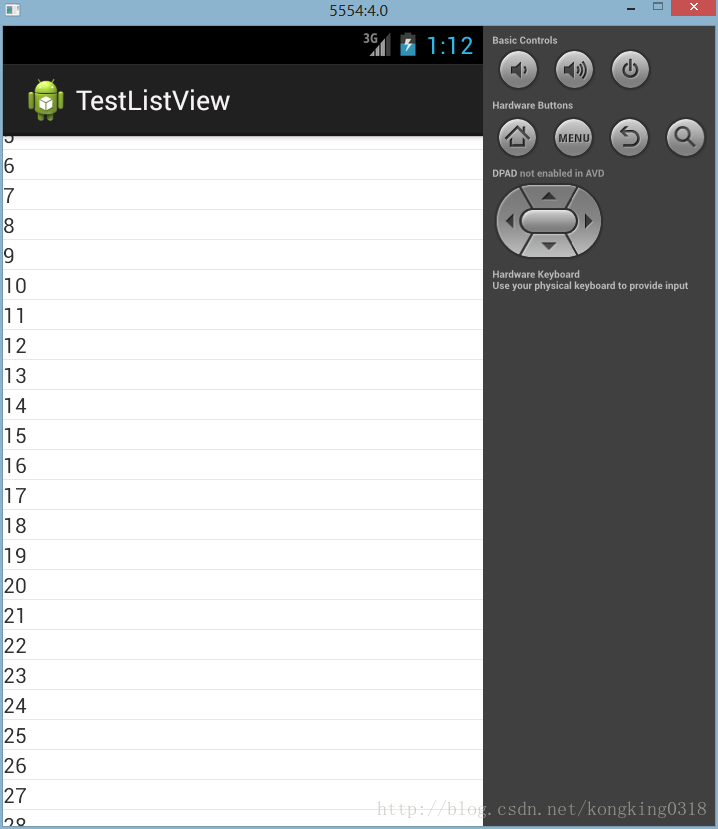Raise volume with the volume up button

(574, 70)
